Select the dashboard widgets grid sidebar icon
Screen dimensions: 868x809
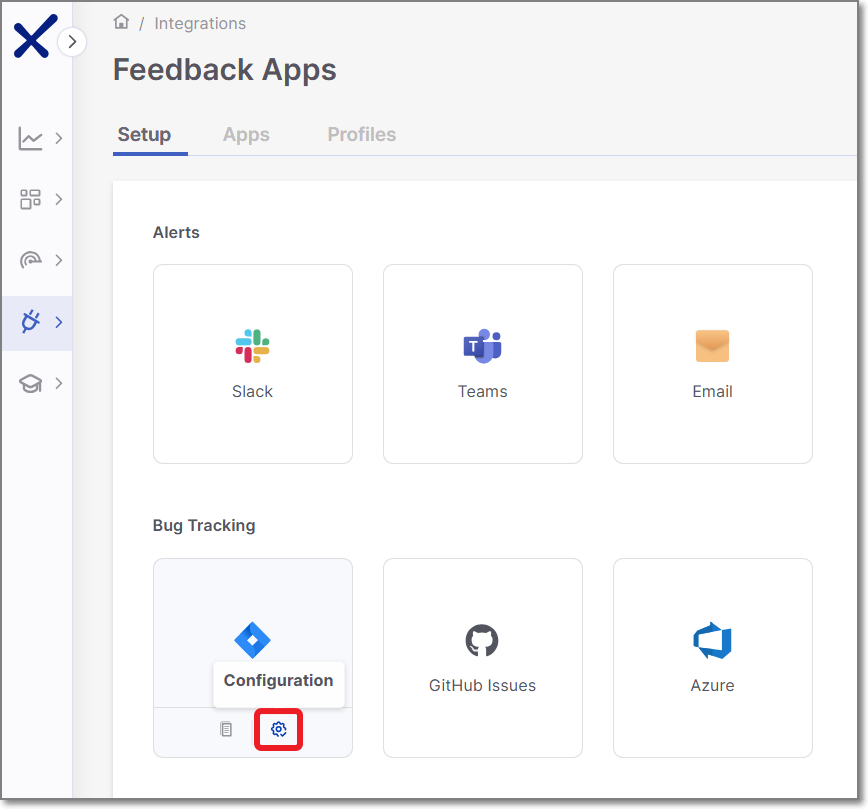[x=31, y=199]
